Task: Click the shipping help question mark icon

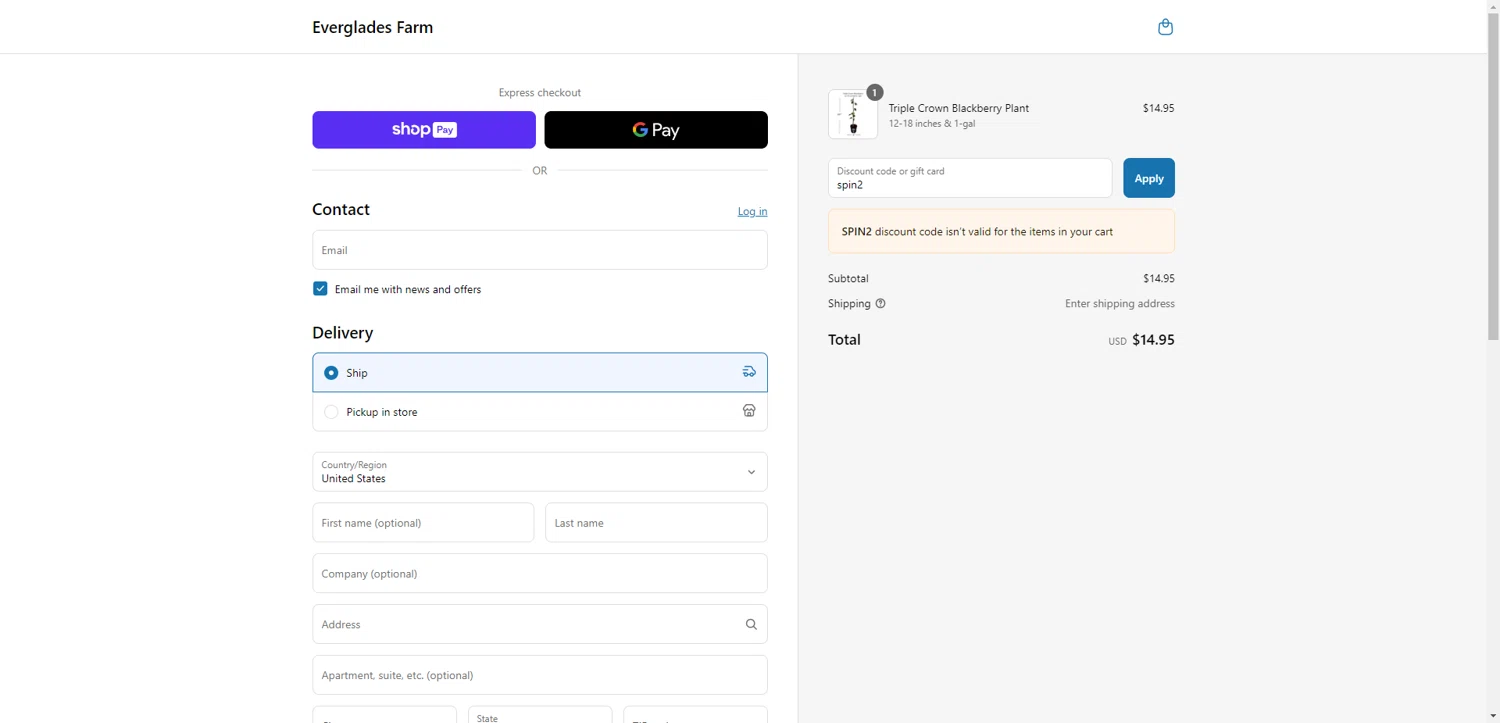Action: coord(880,304)
